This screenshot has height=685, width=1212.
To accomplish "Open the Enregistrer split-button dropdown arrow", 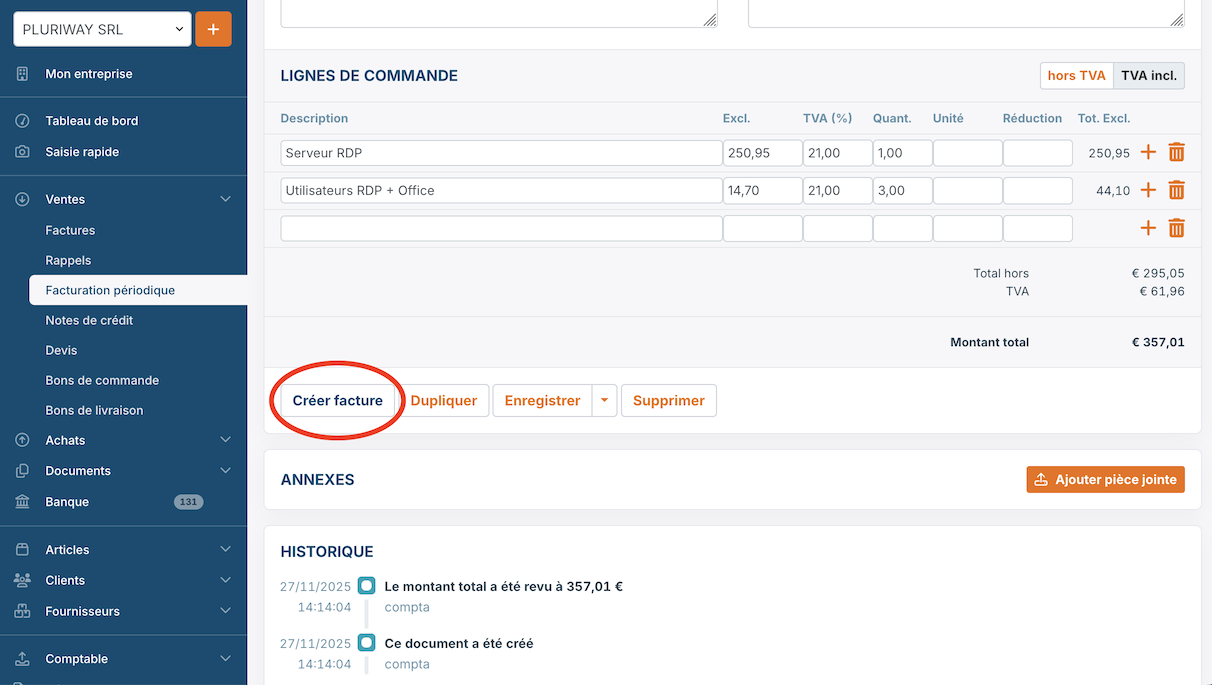I will 604,401.
